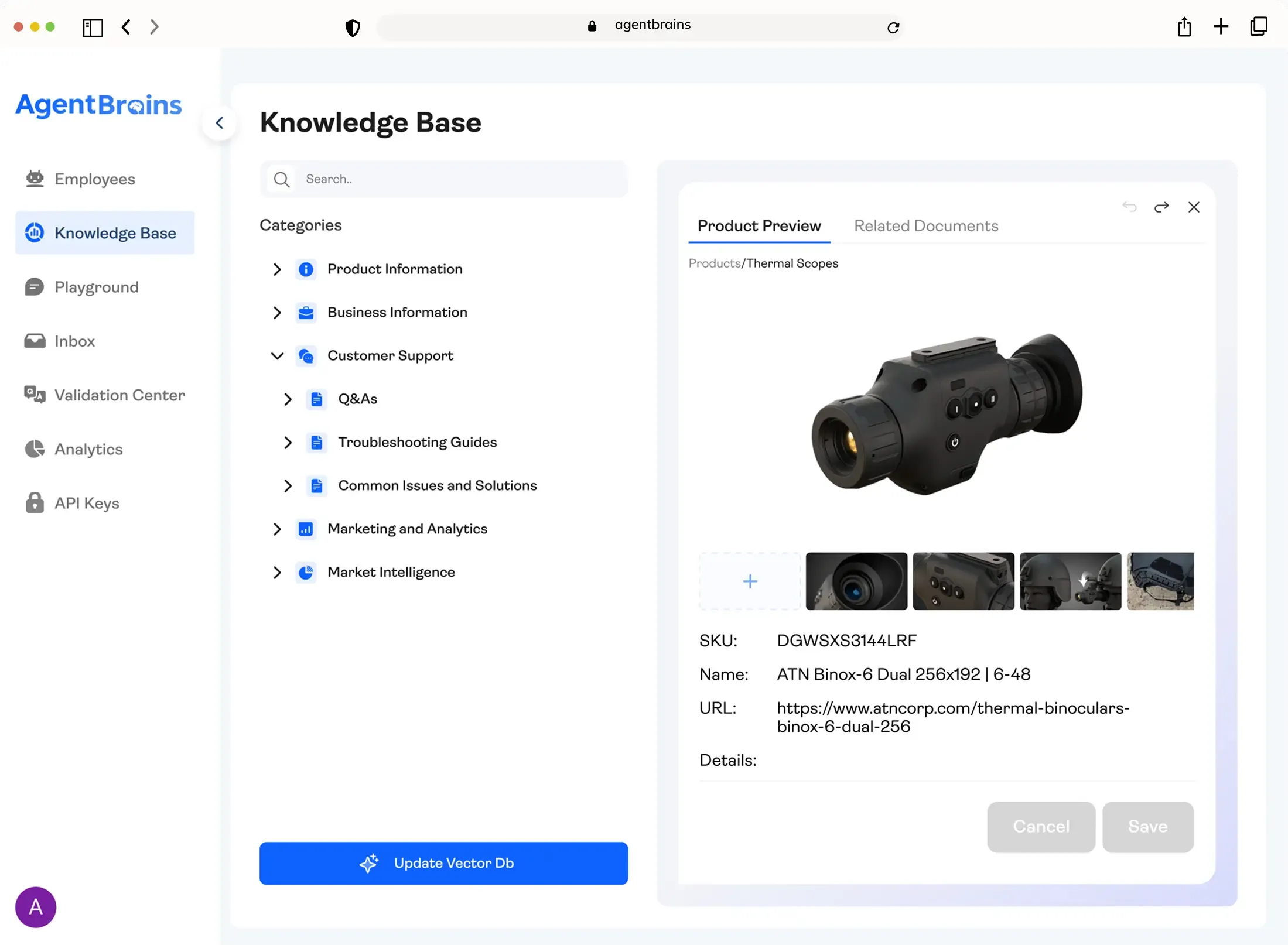1288x945 pixels.
Task: Undo the last change in product preview
Action: (x=1129, y=207)
